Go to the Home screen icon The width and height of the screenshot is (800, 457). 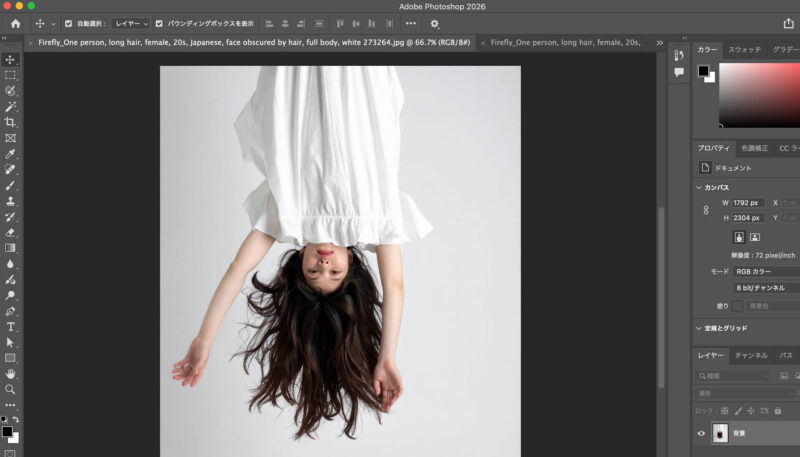point(15,23)
